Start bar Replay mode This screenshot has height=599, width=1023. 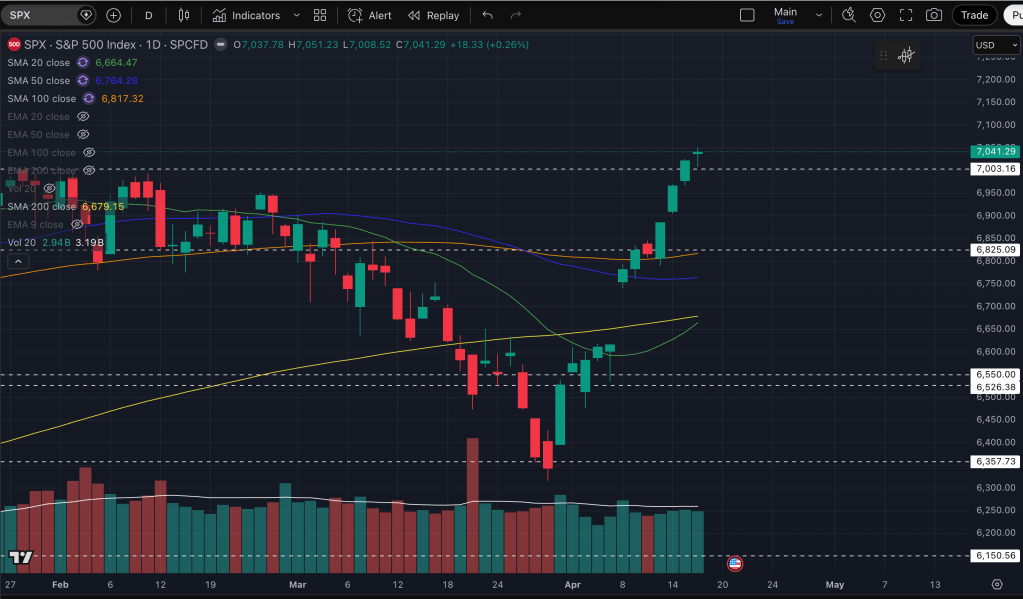tap(433, 15)
